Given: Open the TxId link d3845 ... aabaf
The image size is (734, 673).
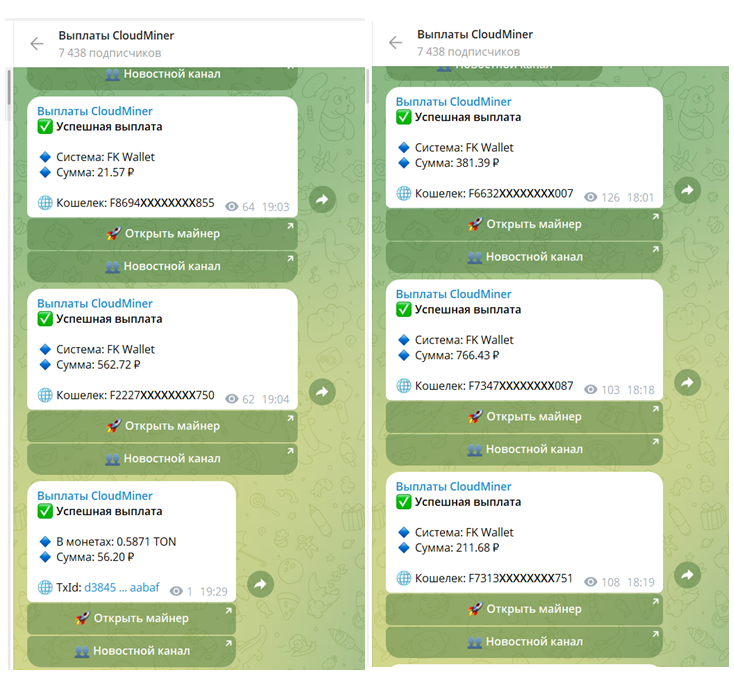Looking at the screenshot, I should (121, 588).
